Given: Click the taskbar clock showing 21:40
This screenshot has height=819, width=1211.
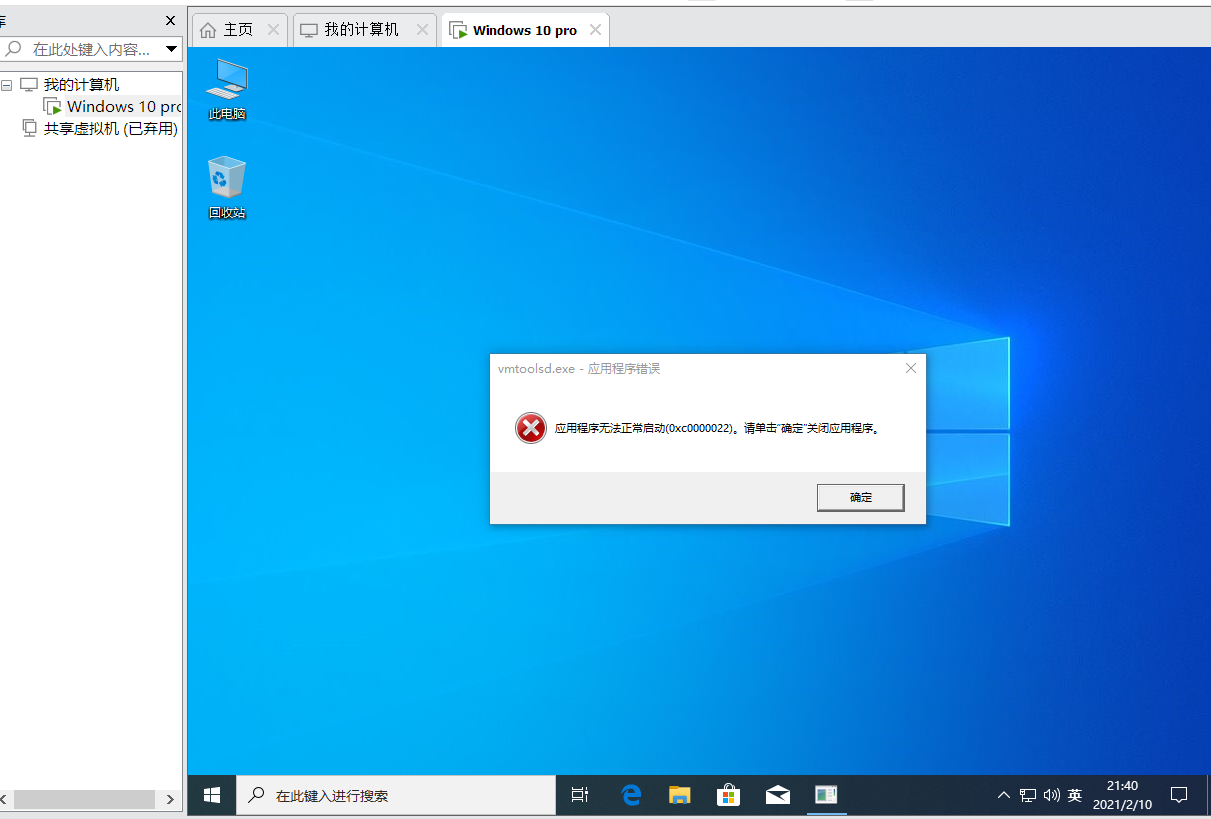Looking at the screenshot, I should click(1122, 795).
